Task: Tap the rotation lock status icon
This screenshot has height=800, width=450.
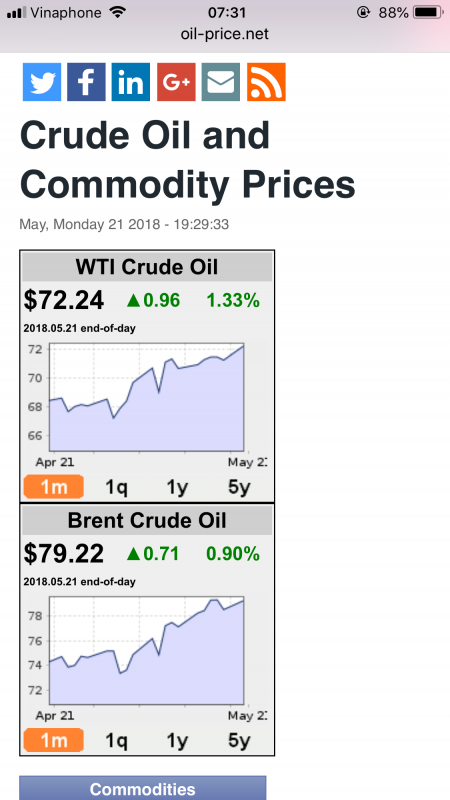Action: click(363, 13)
